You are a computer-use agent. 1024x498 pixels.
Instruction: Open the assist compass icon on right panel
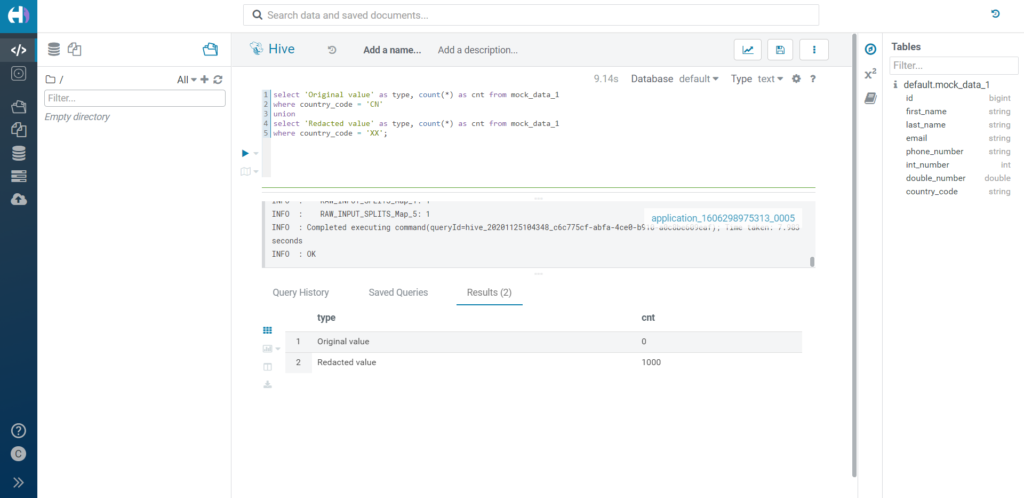tap(870, 49)
